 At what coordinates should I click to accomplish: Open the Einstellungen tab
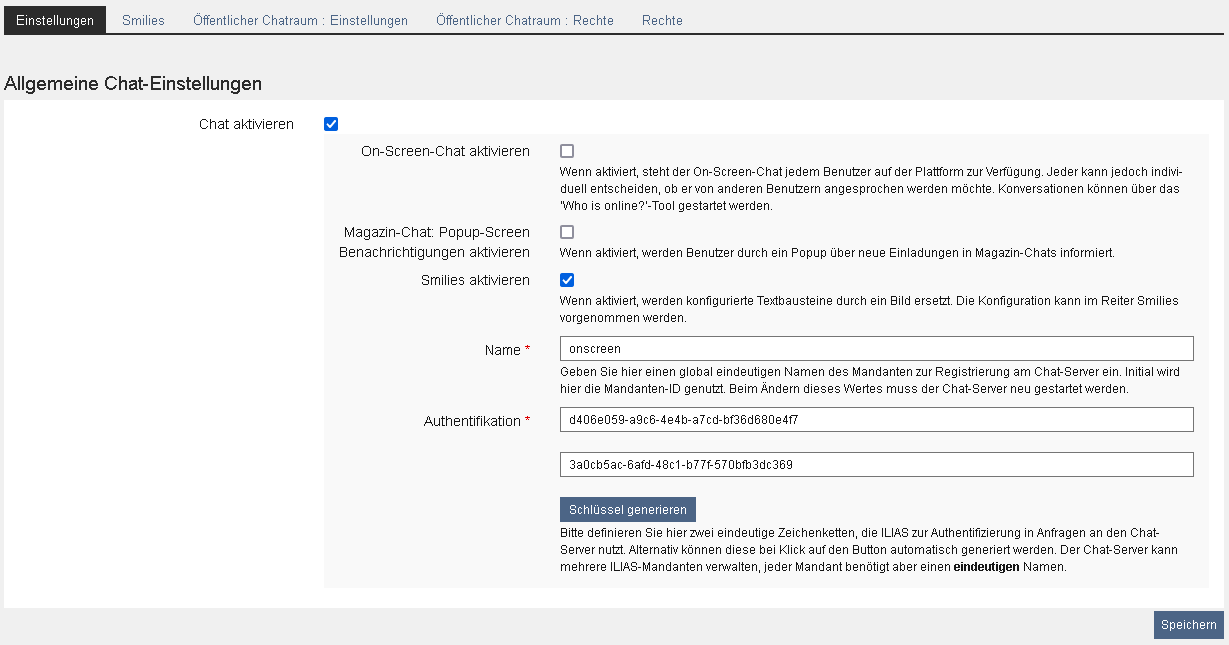coord(55,20)
